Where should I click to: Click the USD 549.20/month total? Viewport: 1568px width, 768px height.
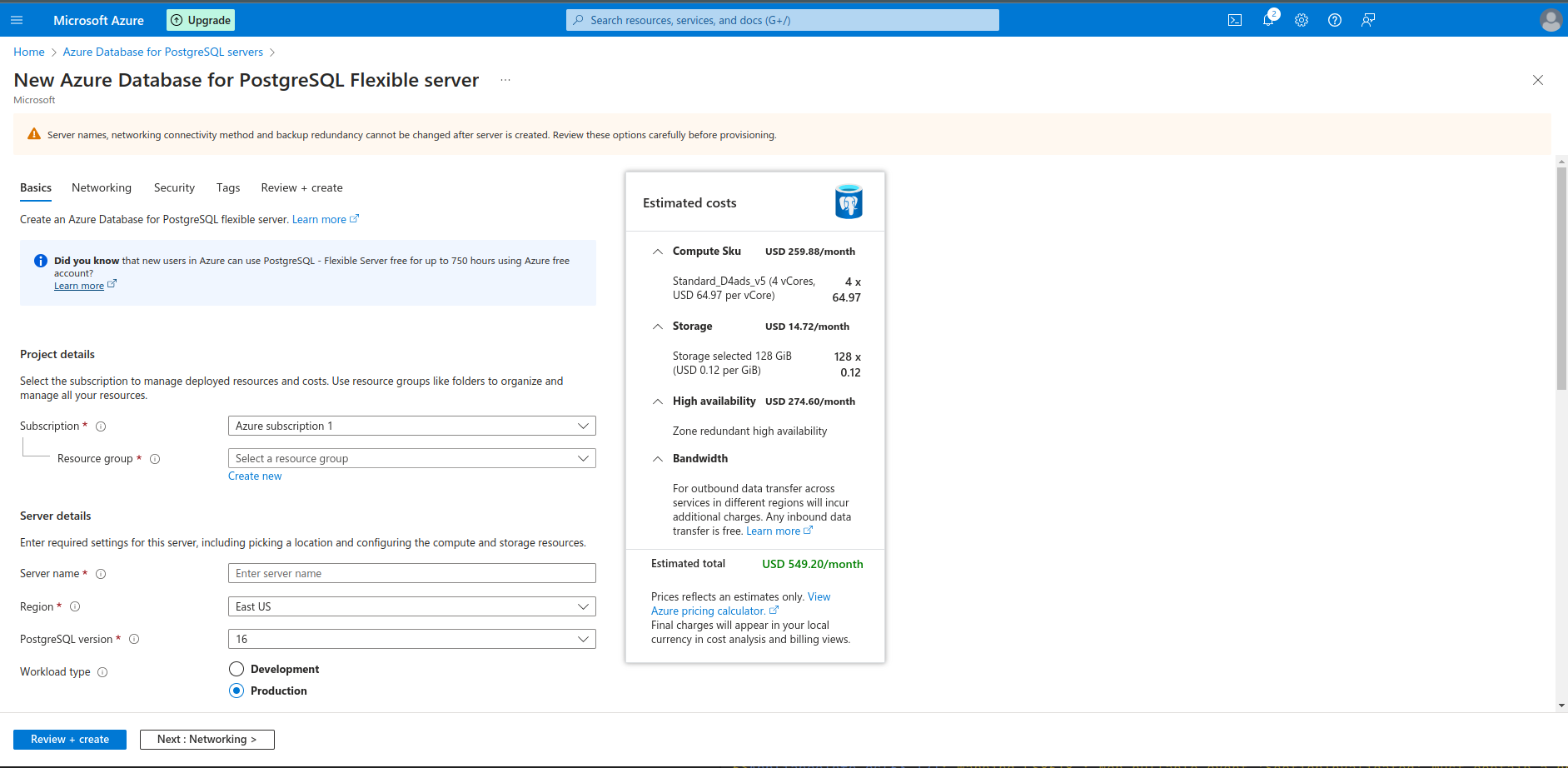click(813, 564)
